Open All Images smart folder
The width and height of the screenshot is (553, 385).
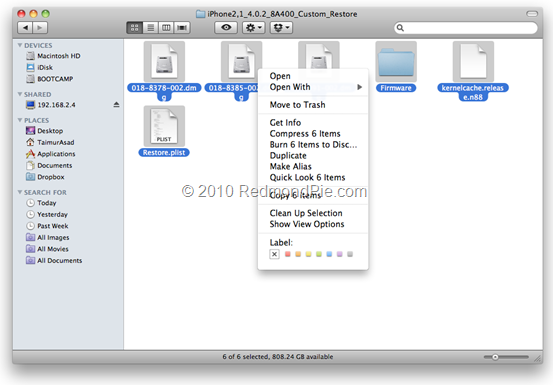coord(48,237)
